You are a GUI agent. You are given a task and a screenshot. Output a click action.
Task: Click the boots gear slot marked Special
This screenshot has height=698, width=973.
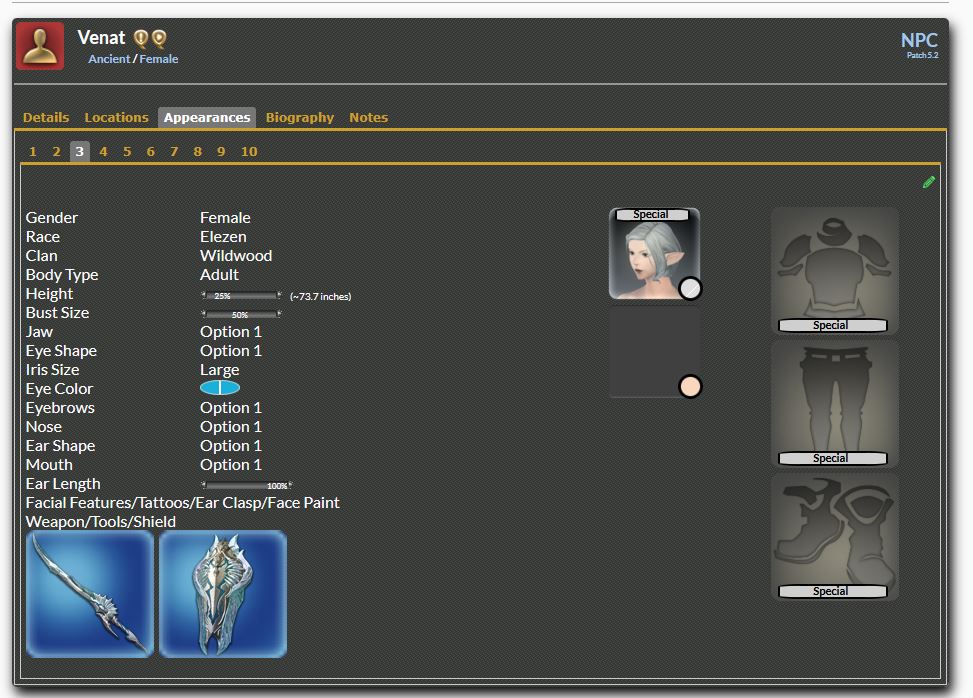(834, 537)
